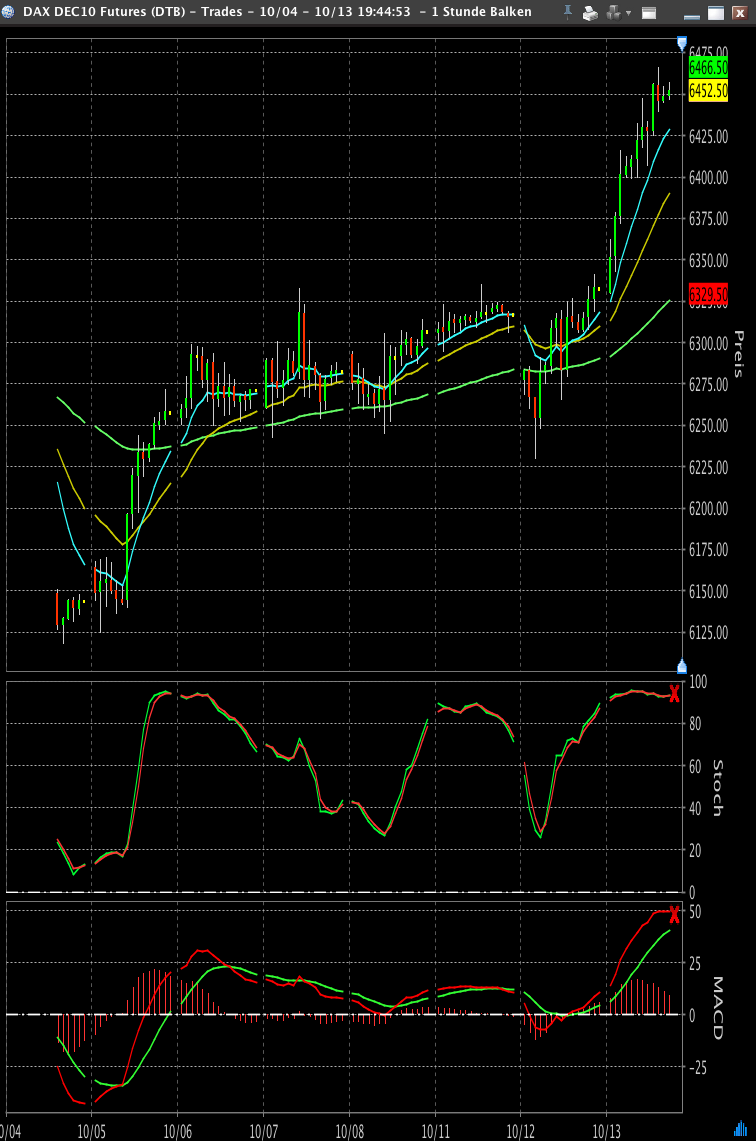This screenshot has width=756, height=1141.
Task: Click the 10/07 date label on time axis
Action: click(263, 1132)
